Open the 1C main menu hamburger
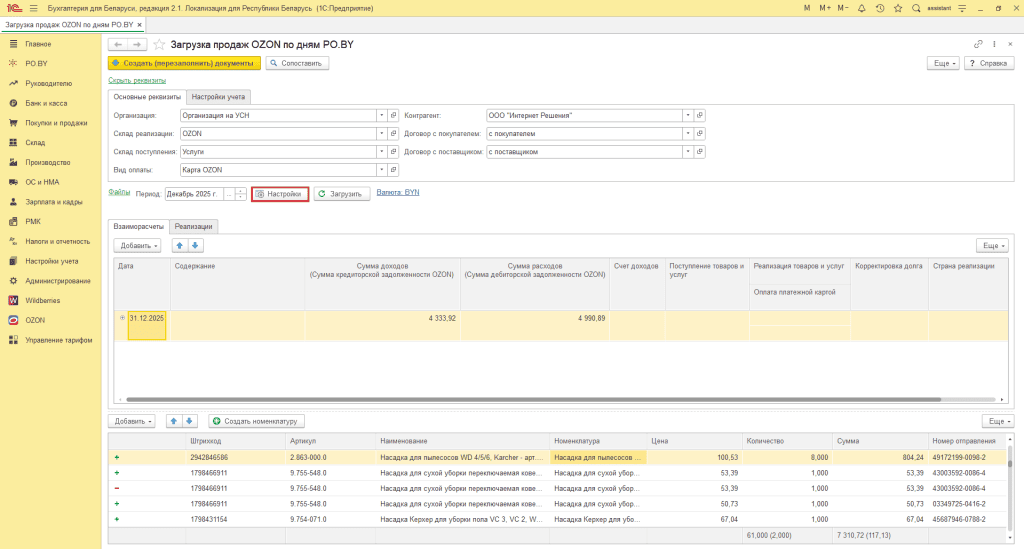 click(33, 8)
